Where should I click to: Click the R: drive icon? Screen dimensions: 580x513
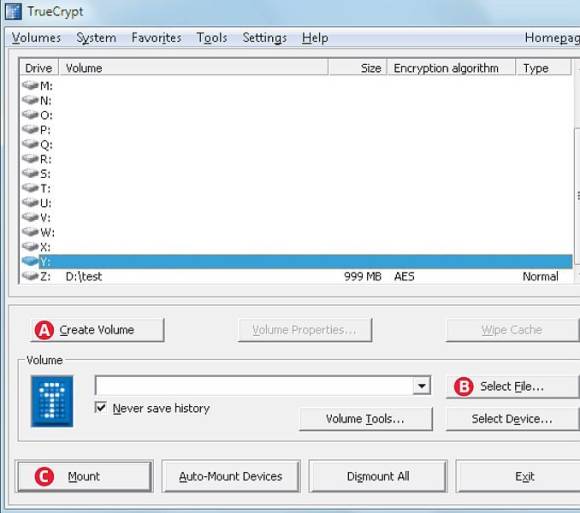pos(30,159)
